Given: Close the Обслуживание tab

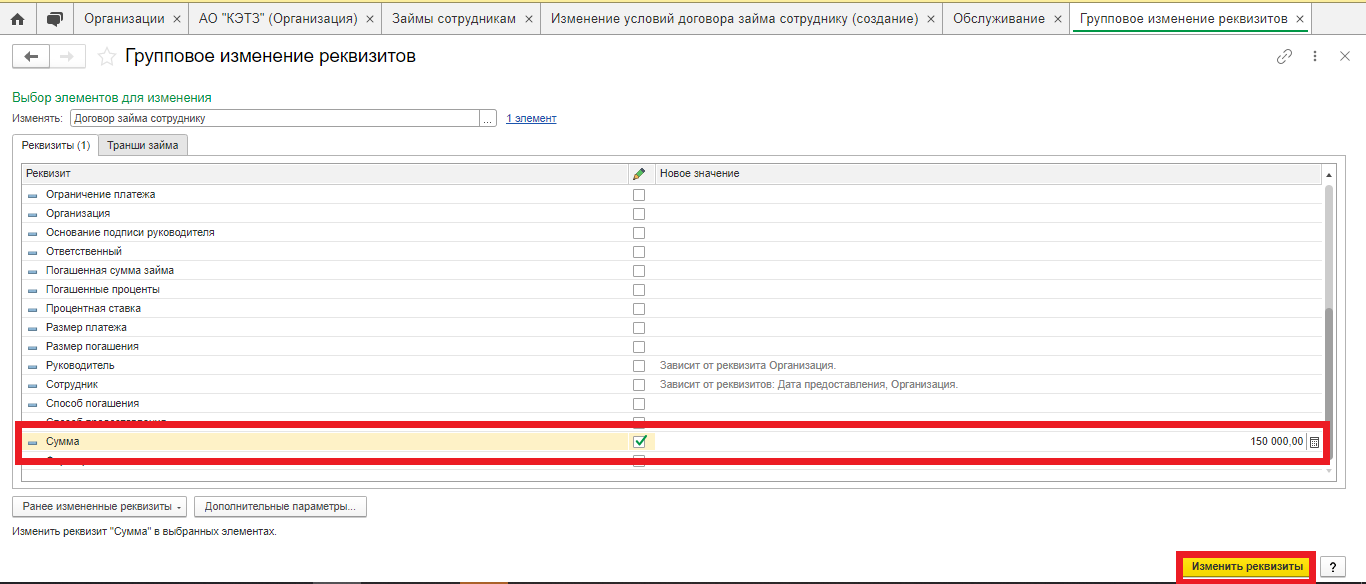Looking at the screenshot, I should coord(1057,19).
